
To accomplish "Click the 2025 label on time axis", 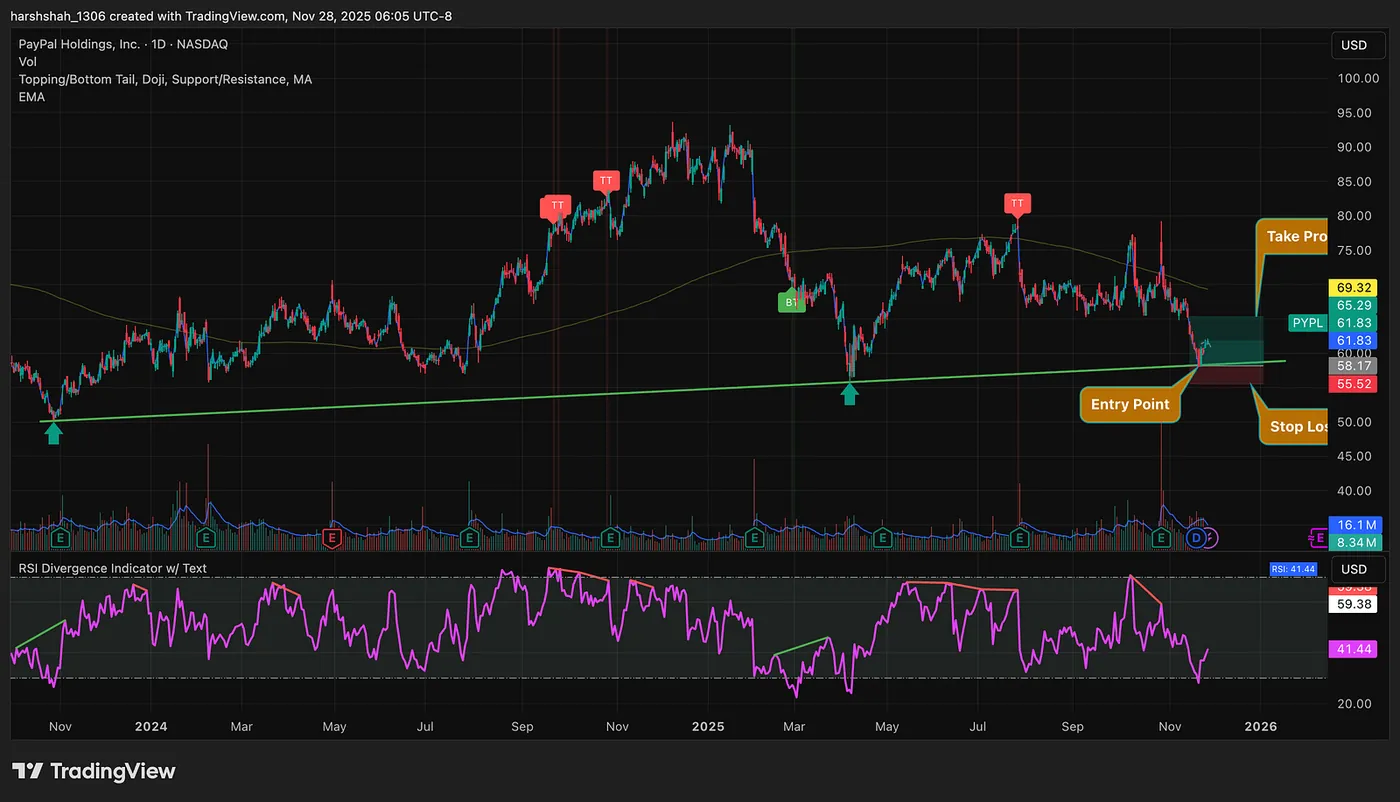I will pos(707,726).
